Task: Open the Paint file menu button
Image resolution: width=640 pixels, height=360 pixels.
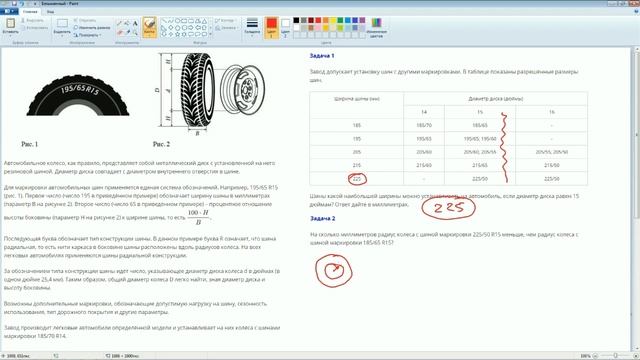Action: [9, 11]
